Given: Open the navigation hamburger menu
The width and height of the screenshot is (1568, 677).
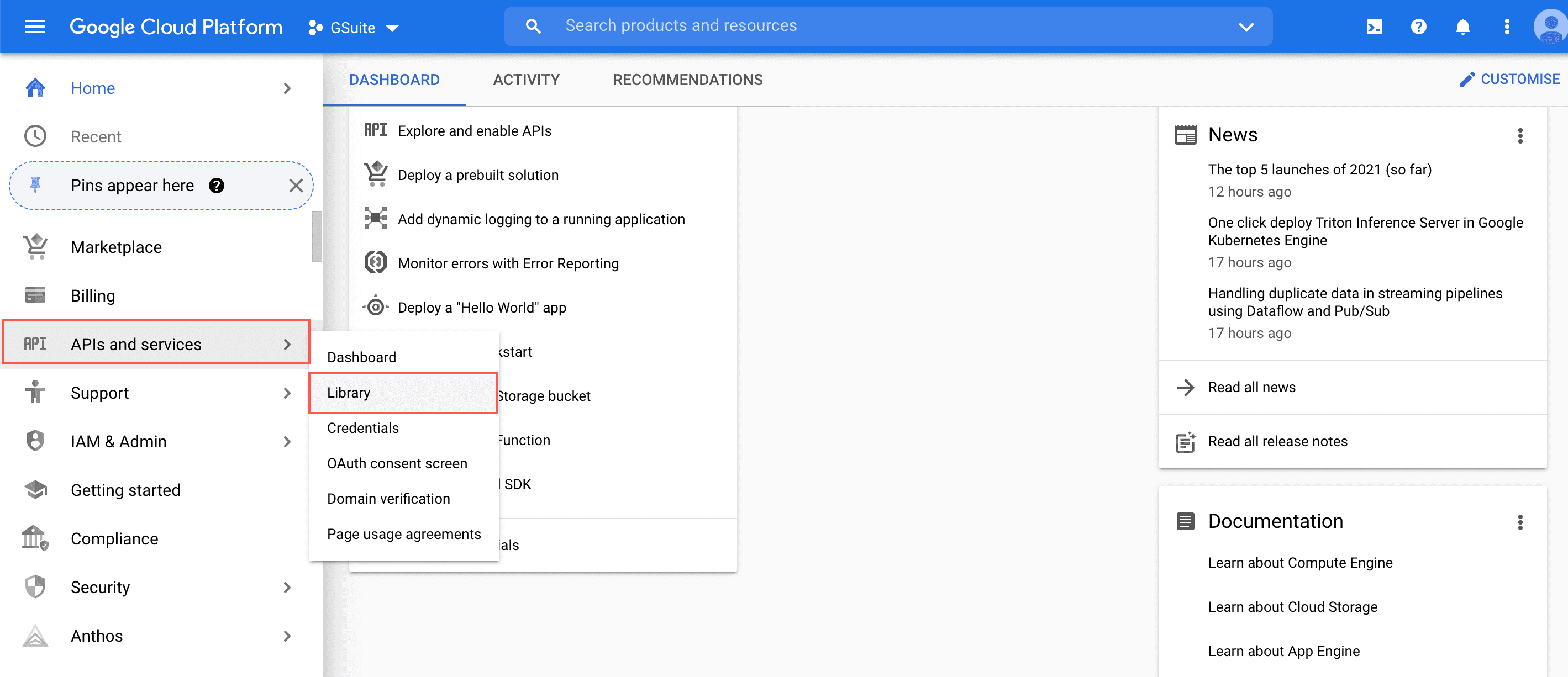Looking at the screenshot, I should click(x=35, y=26).
